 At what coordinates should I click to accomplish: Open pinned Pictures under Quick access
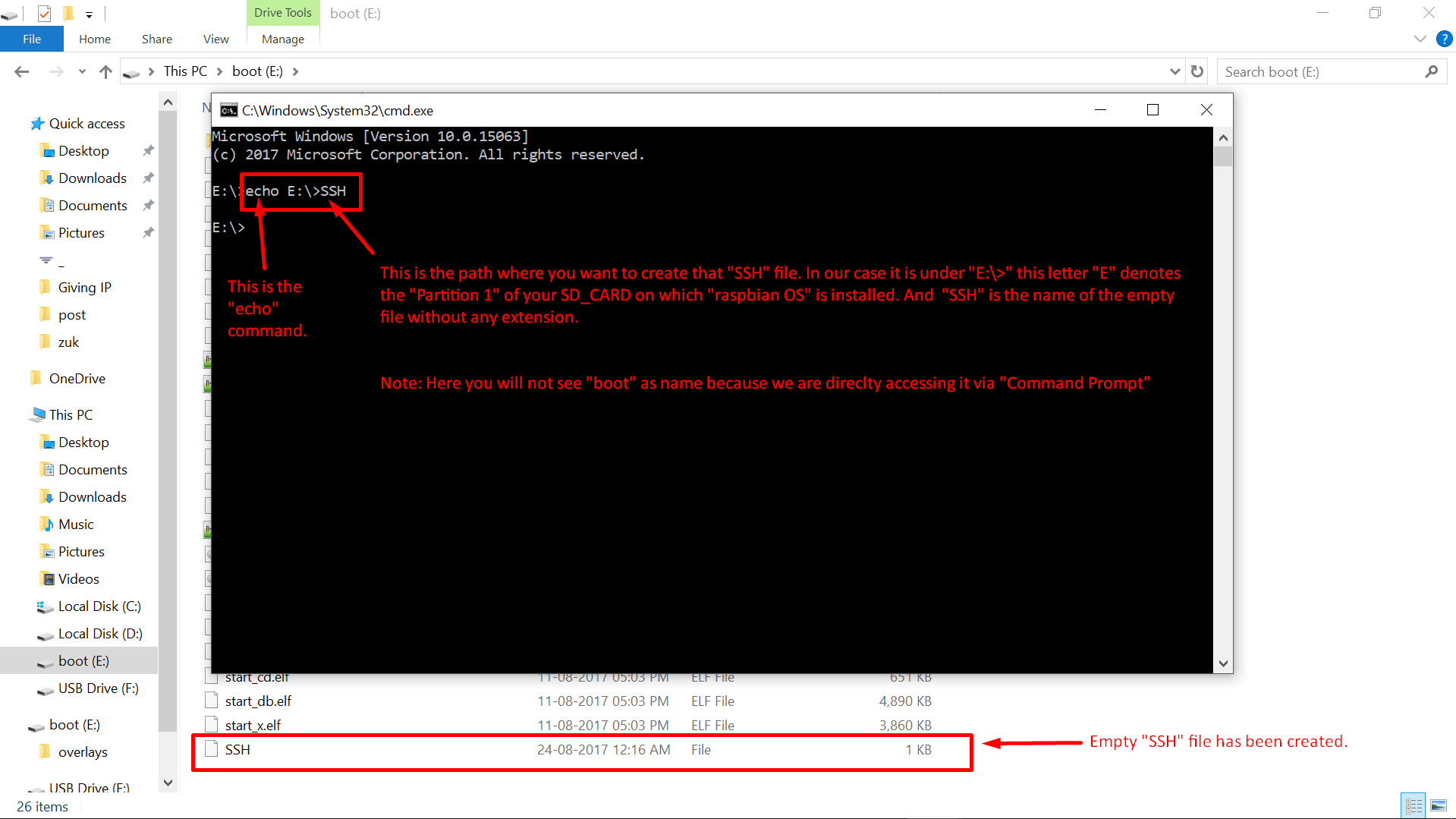click(81, 233)
